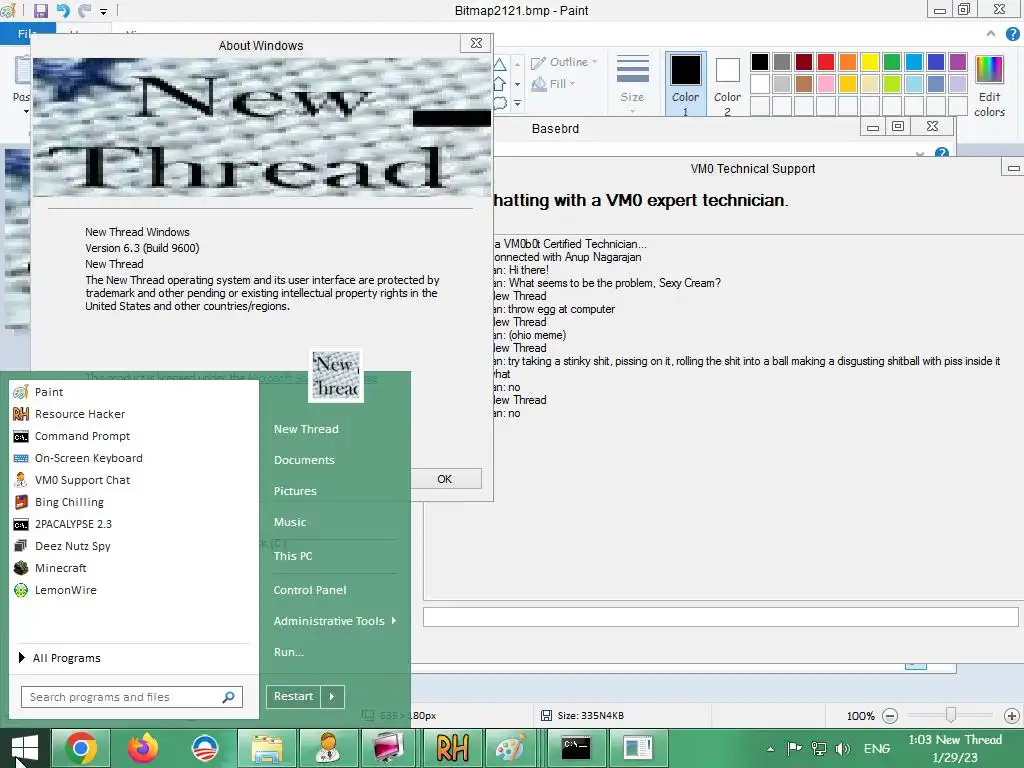Click Run... in the Start menu

[289, 652]
